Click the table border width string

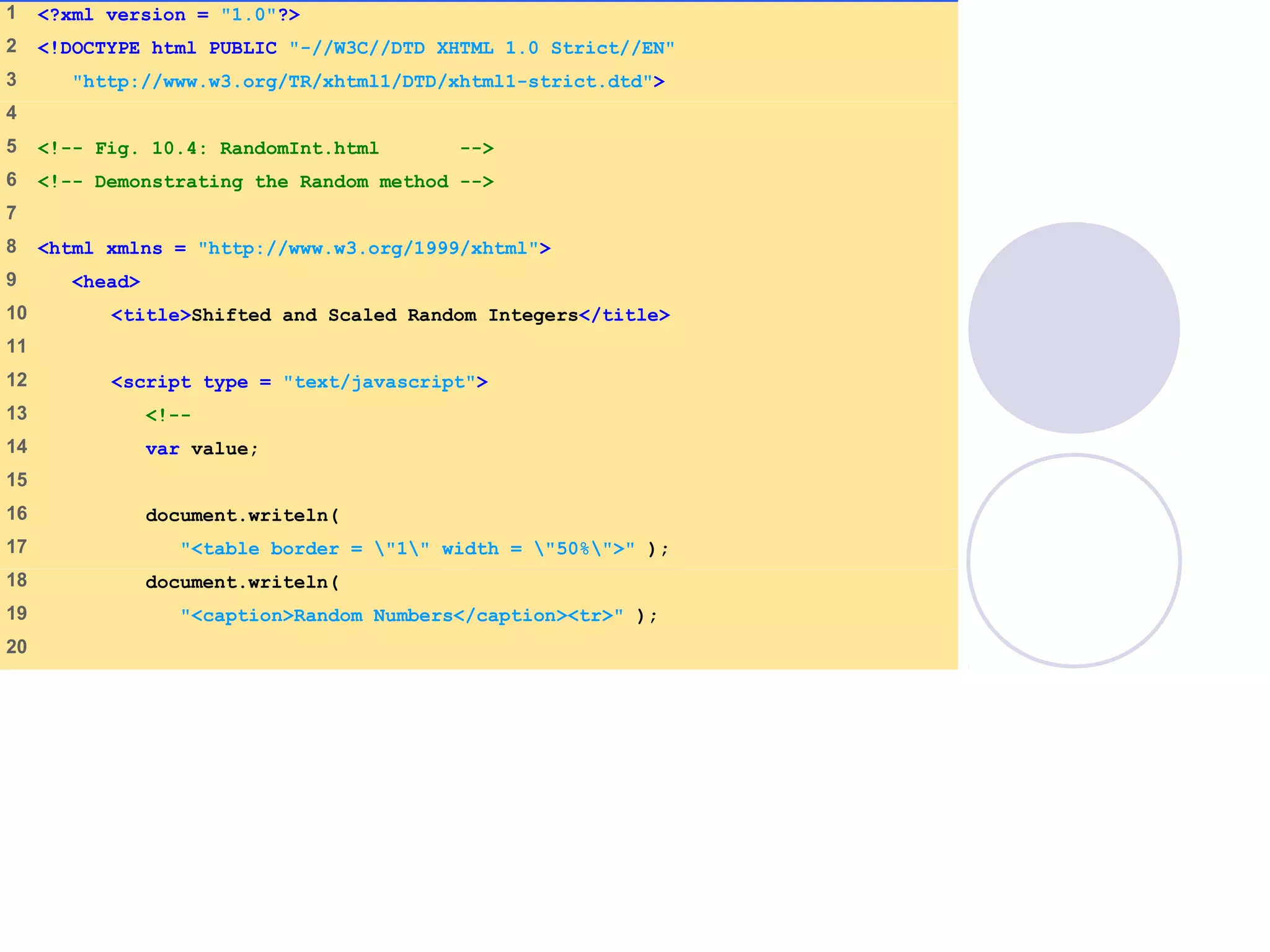coord(407,549)
